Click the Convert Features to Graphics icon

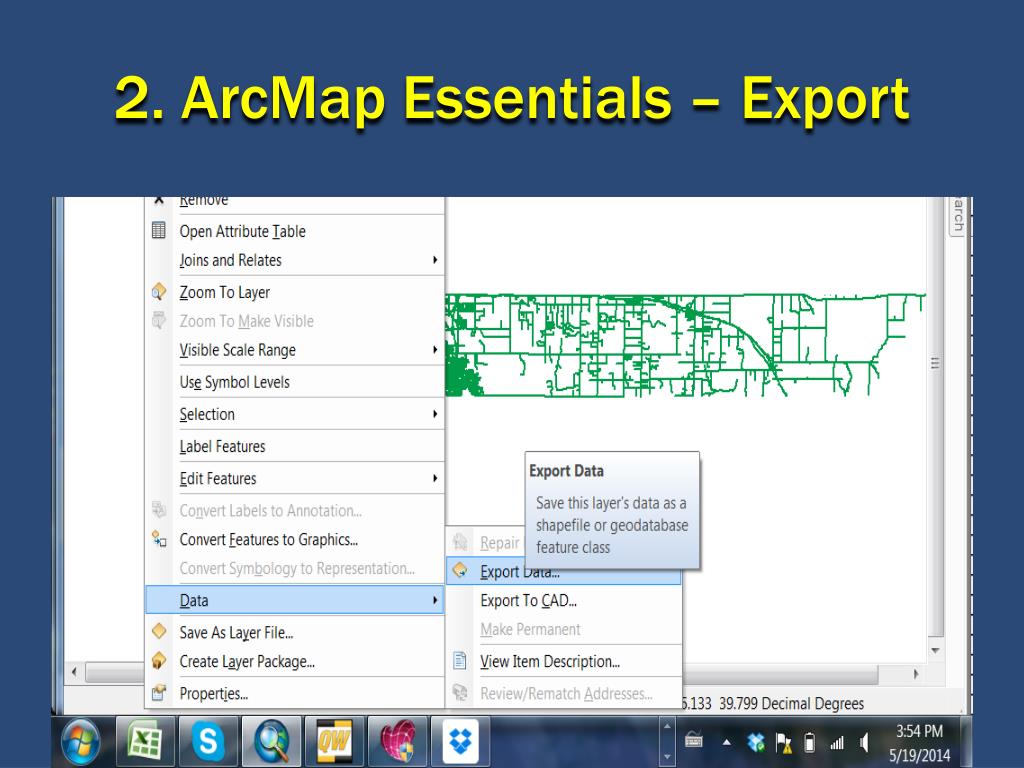pyautogui.click(x=159, y=539)
